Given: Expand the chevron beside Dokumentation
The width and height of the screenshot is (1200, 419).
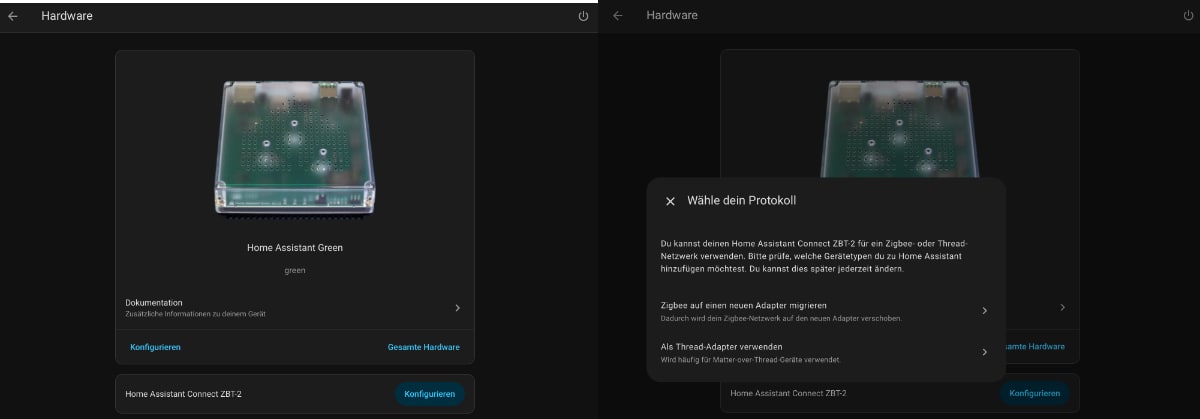Looking at the screenshot, I should click(x=457, y=308).
